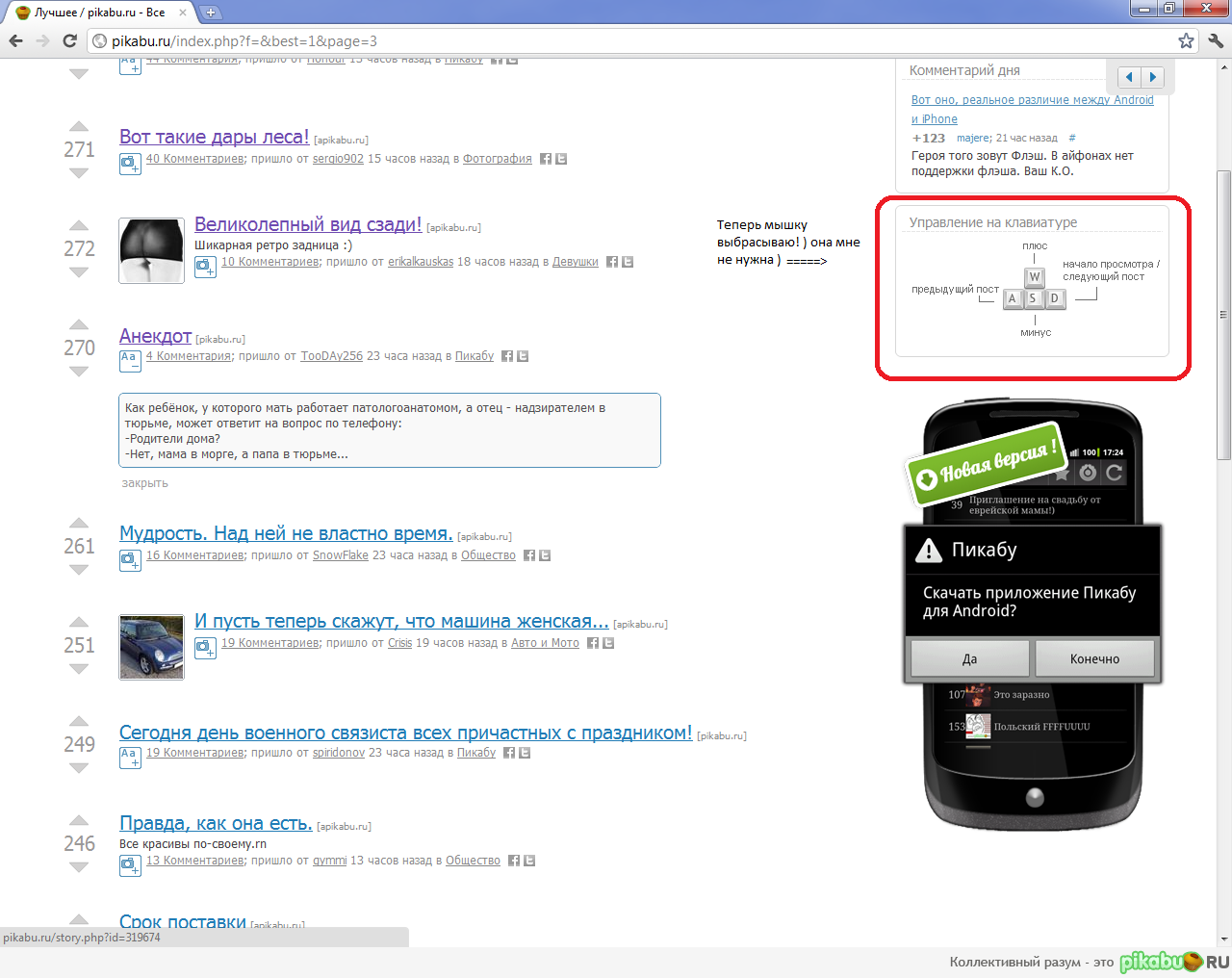The image size is (1232, 978).
Task: Show next comment of the day arrow
Action: point(1152,77)
